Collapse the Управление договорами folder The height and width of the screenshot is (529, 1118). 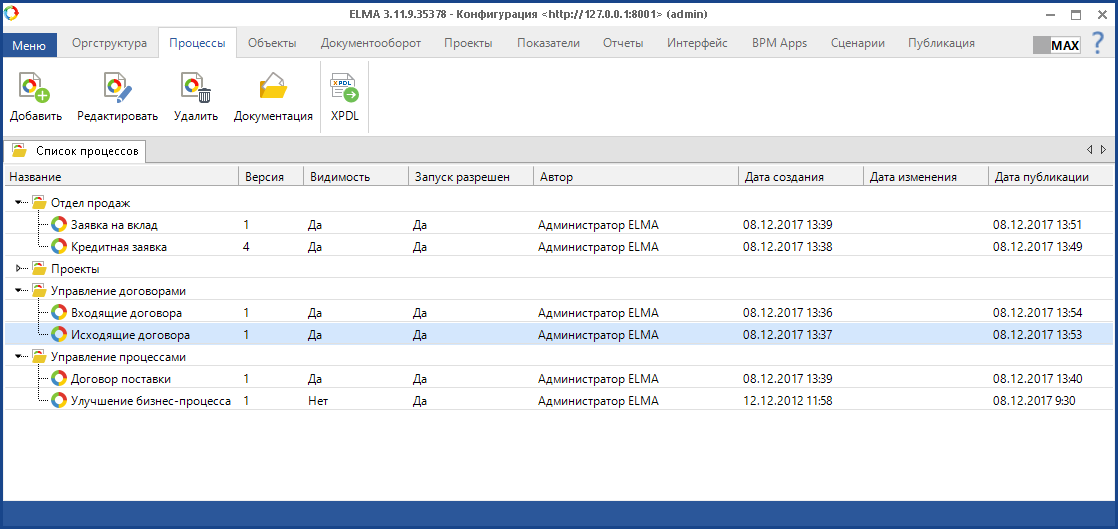(x=20, y=291)
